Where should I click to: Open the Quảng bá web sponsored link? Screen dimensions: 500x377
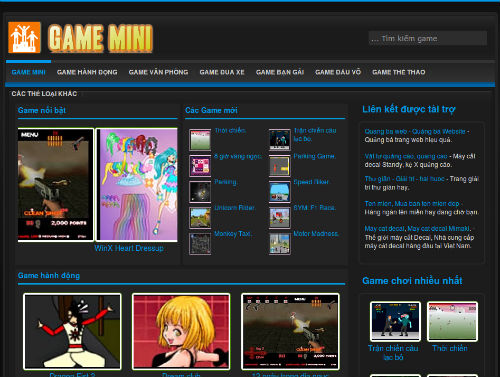[415, 131]
